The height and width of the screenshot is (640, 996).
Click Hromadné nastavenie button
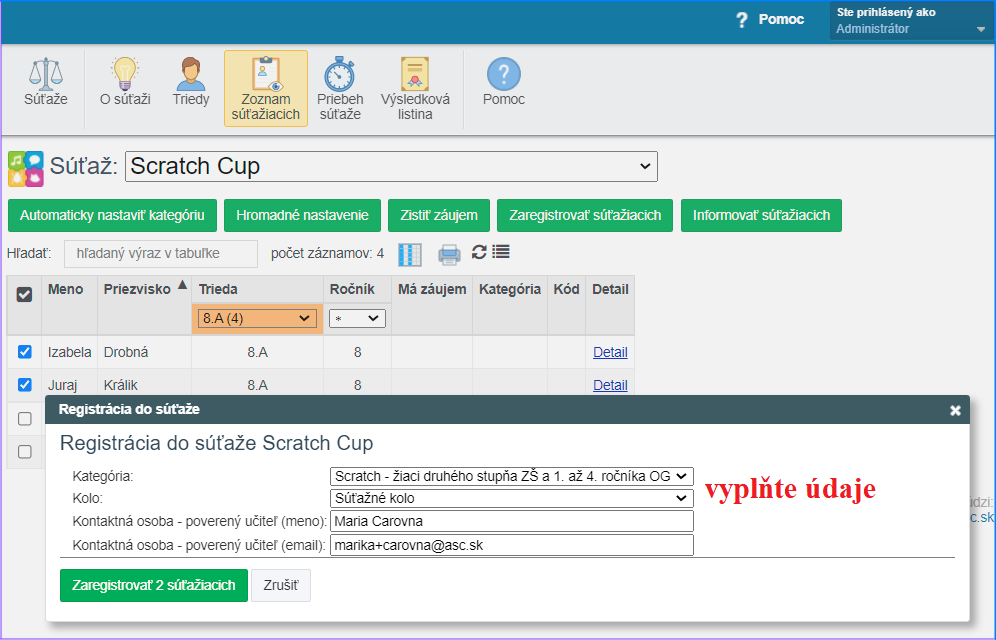(x=302, y=215)
